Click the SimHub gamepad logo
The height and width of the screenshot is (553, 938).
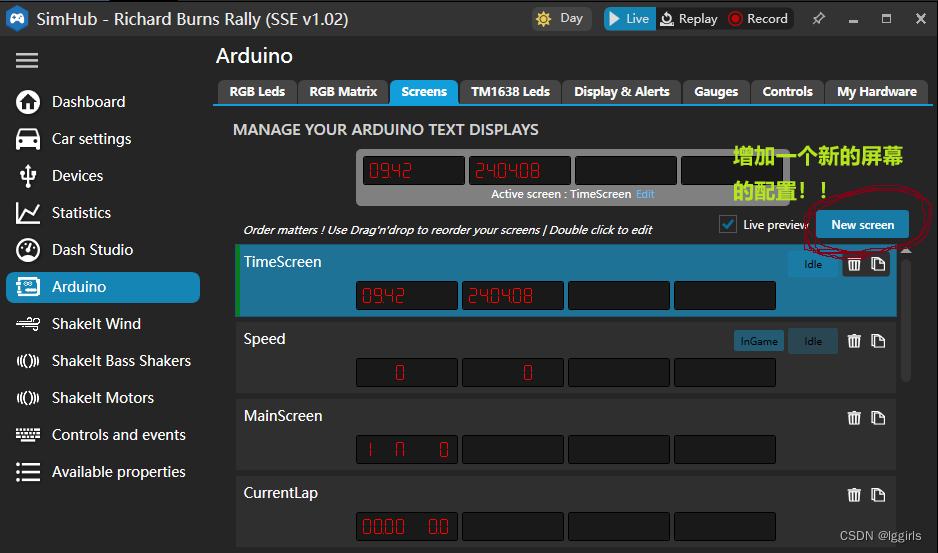point(17,19)
